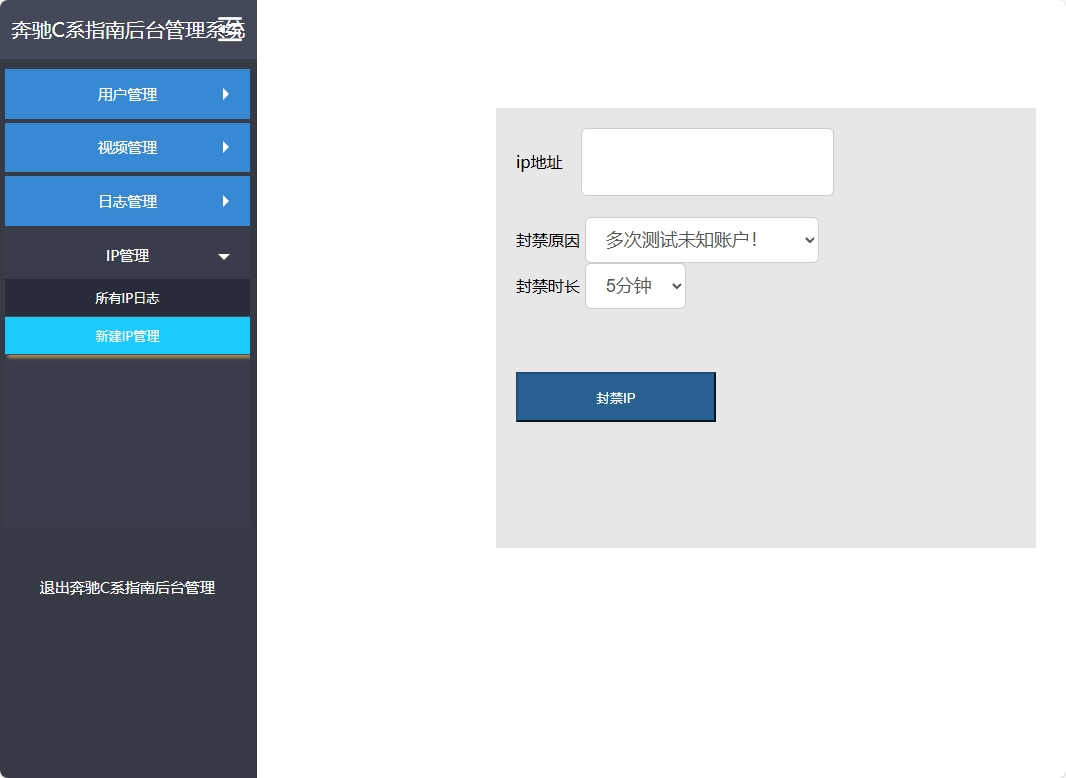
Task: Click the 封禁原因 label next to the selector
Action: tap(547, 240)
